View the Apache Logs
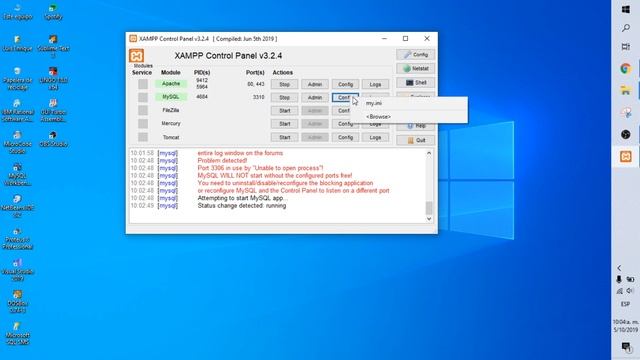Image resolution: width=640 pixels, height=360 pixels. (375, 84)
